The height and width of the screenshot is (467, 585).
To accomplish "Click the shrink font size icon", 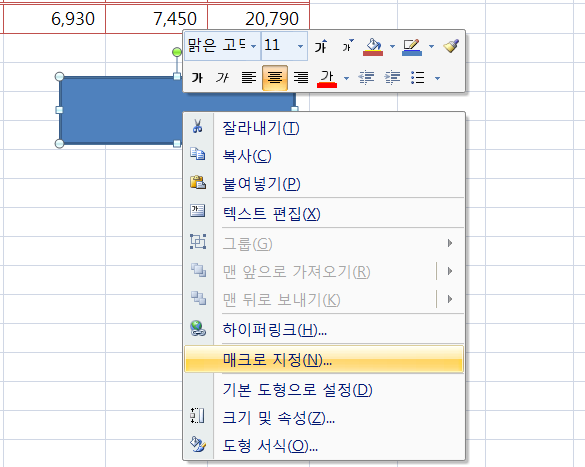I will pos(347,46).
